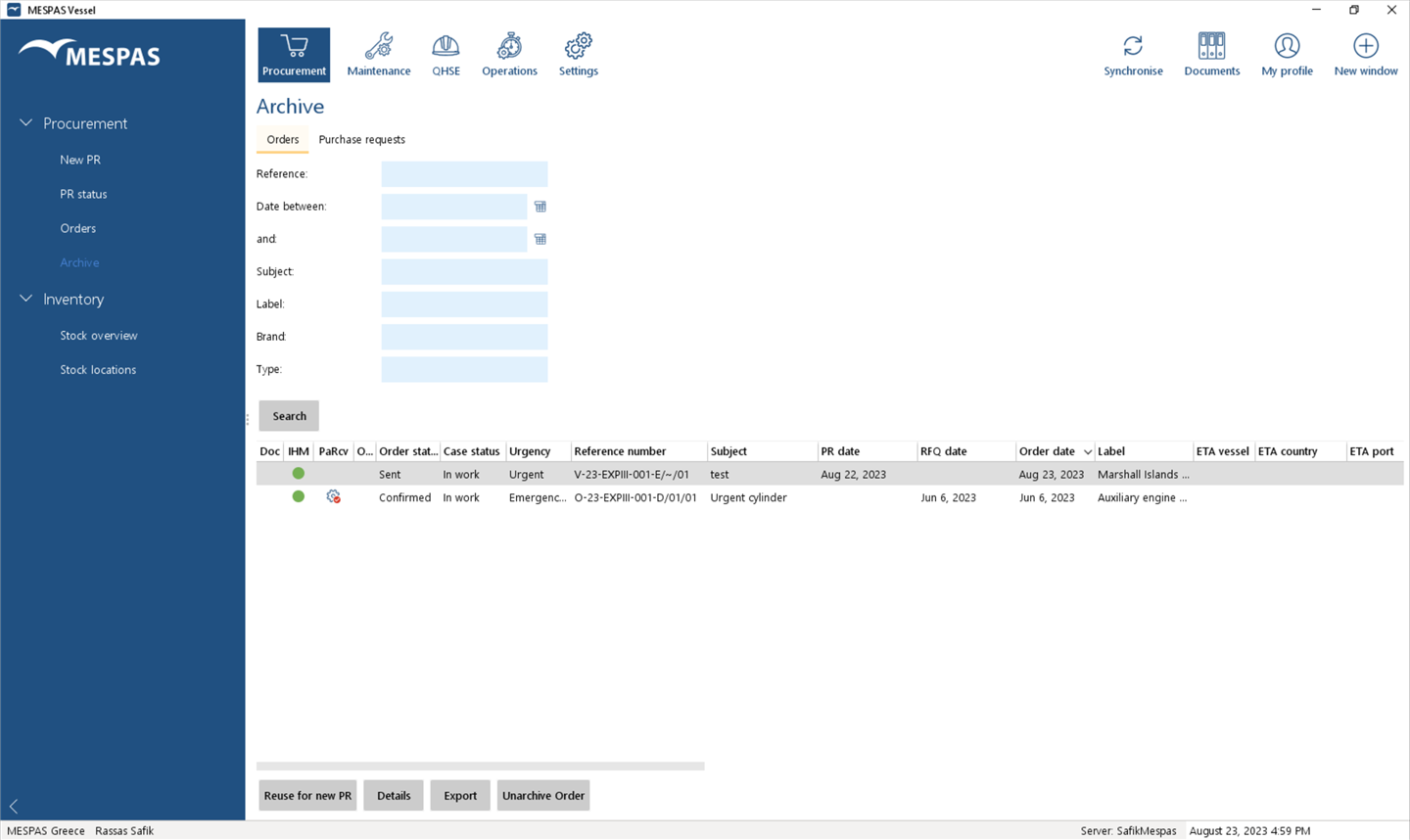Focus the Date between input field
Viewport: 1410px width, 840px height.
(454, 207)
